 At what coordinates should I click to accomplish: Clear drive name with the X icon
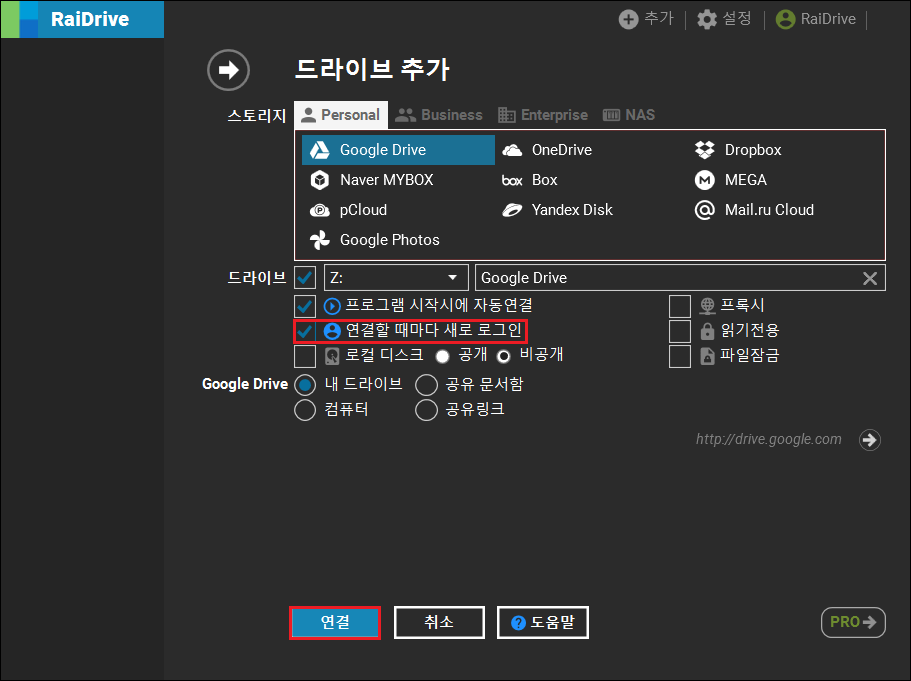click(870, 278)
